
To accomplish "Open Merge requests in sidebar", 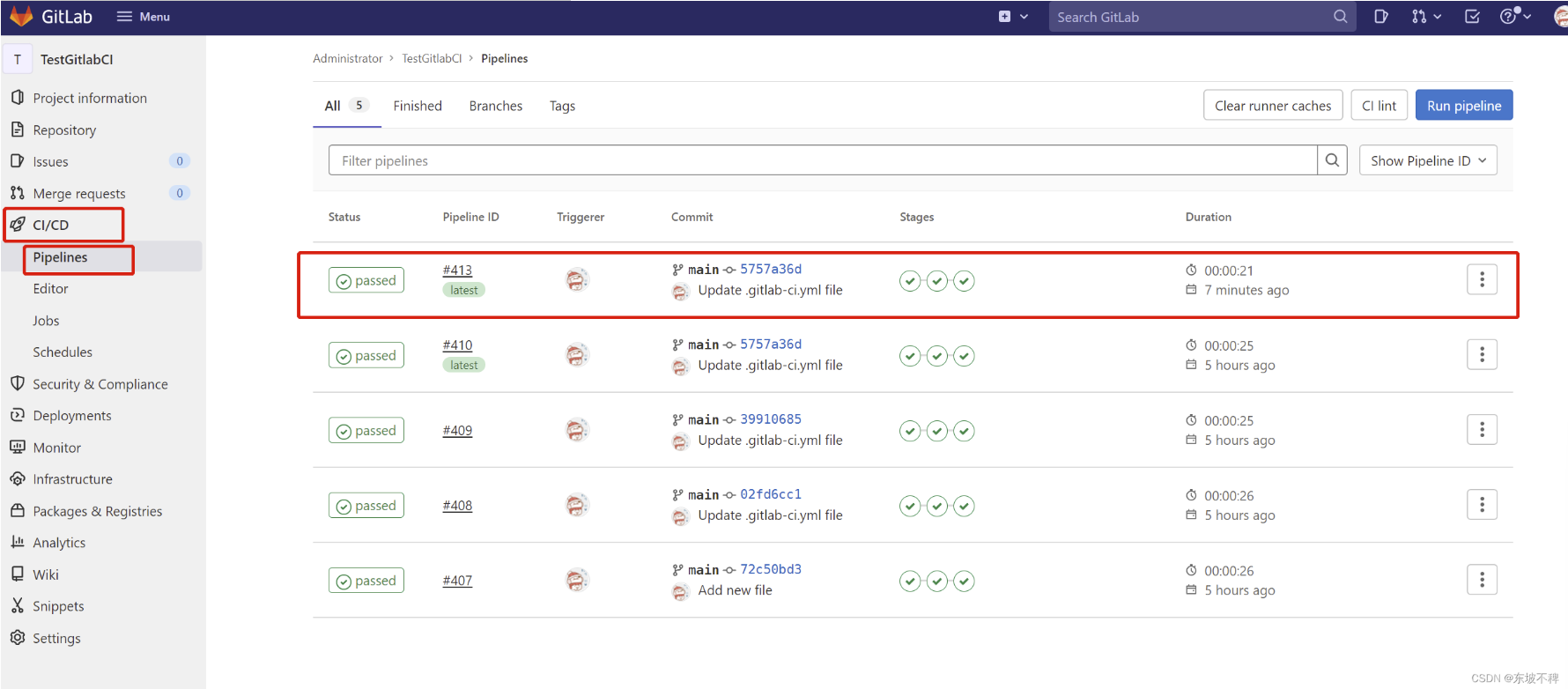I will click(79, 193).
